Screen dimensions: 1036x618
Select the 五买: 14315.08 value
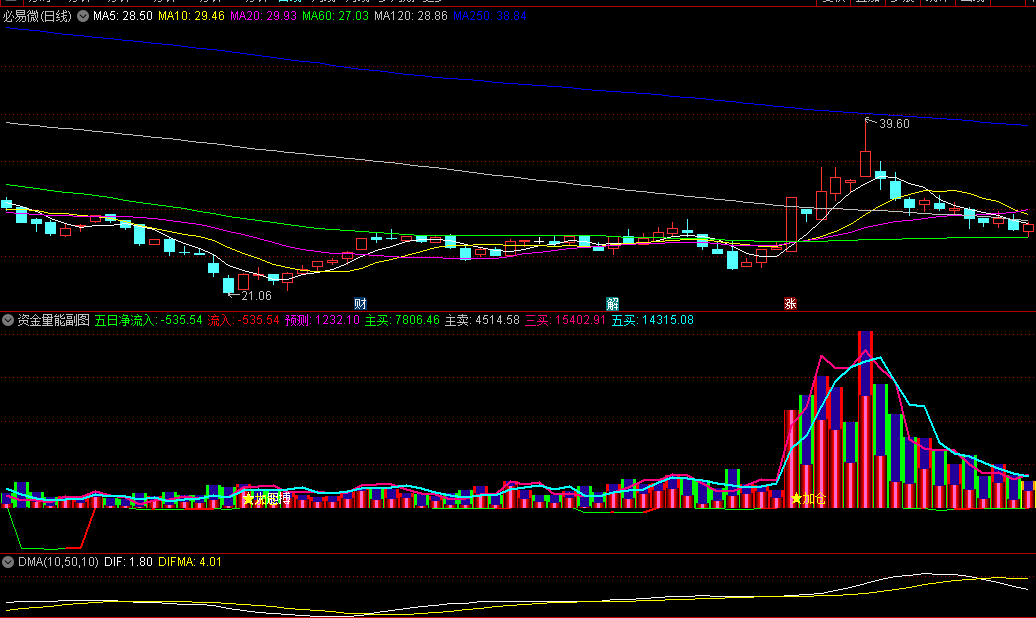click(x=653, y=321)
